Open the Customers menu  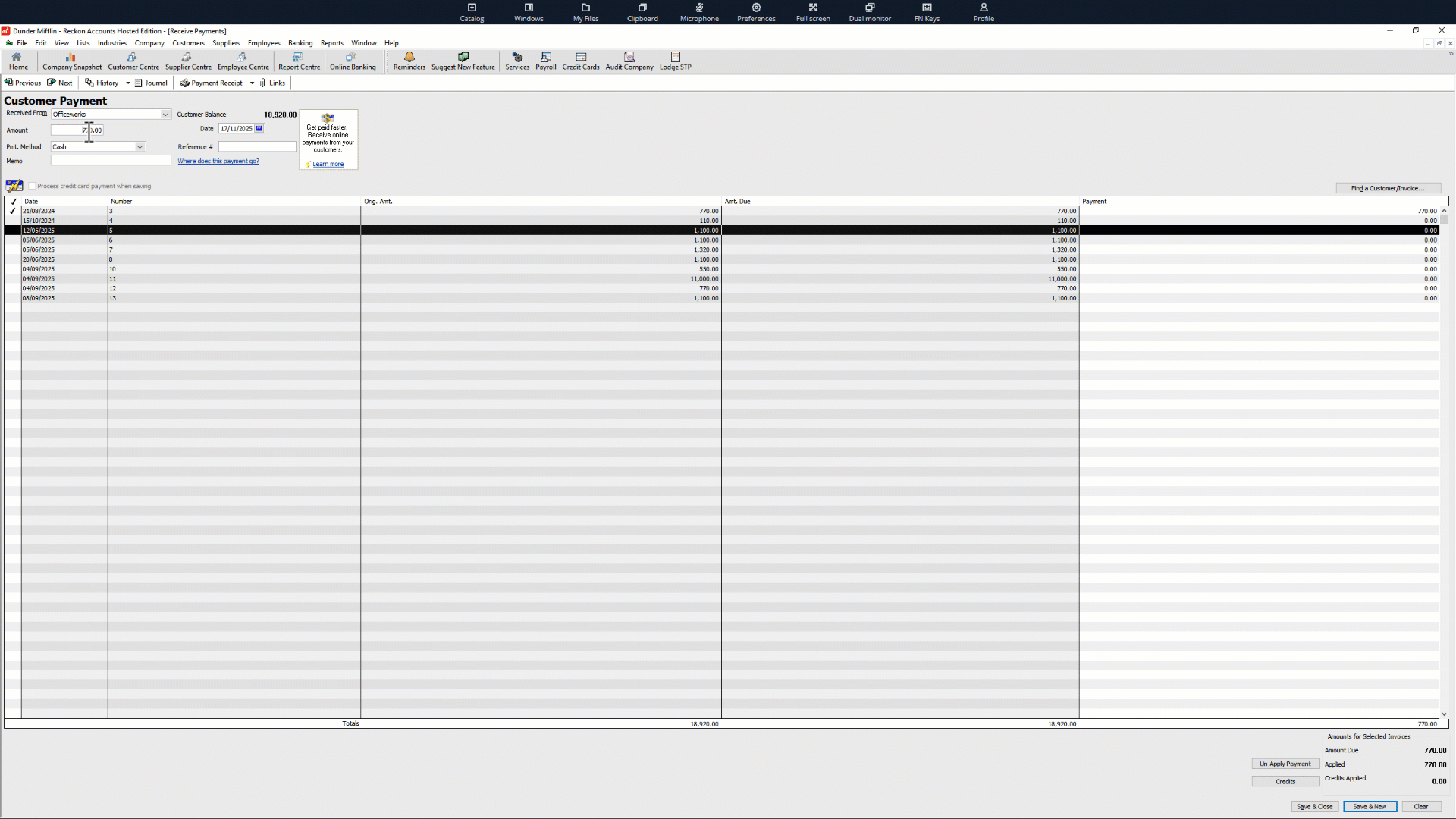(187, 43)
